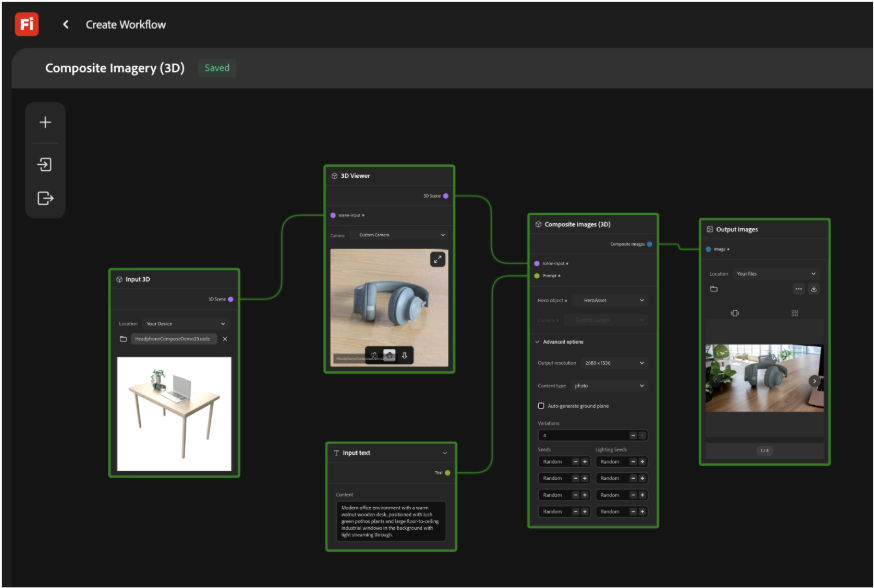Click the Composite Imagery (3D) workflow title
Viewport: 874px width, 588px height.
[115, 68]
